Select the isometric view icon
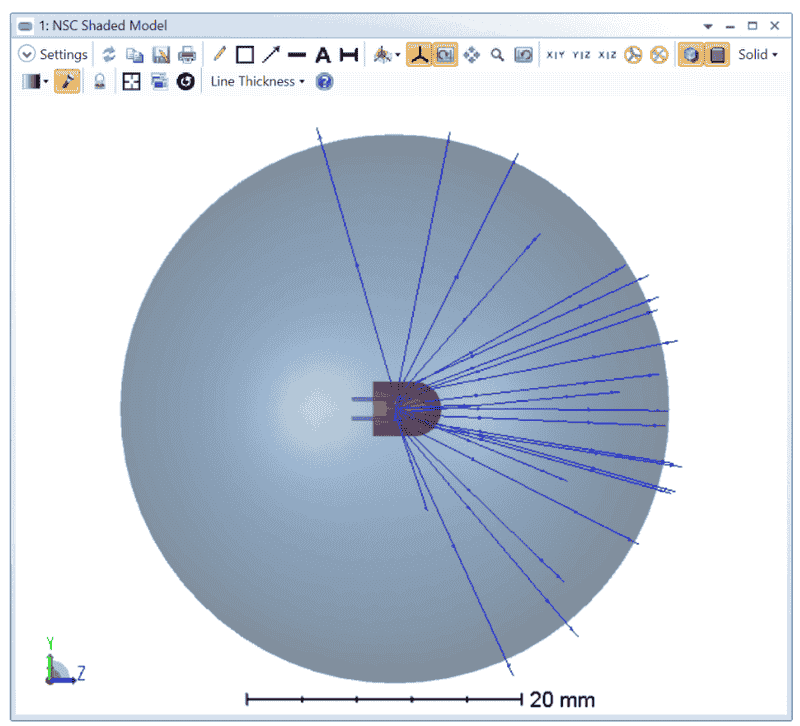 pos(633,55)
